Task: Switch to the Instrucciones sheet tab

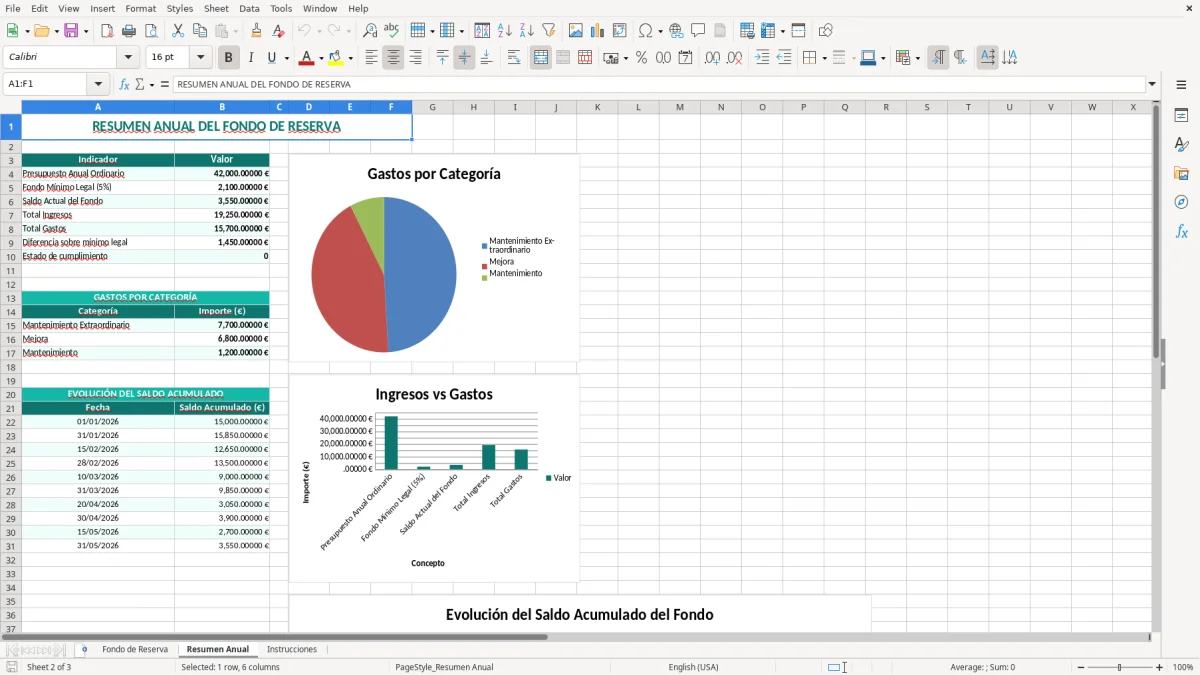Action: pyautogui.click(x=292, y=650)
